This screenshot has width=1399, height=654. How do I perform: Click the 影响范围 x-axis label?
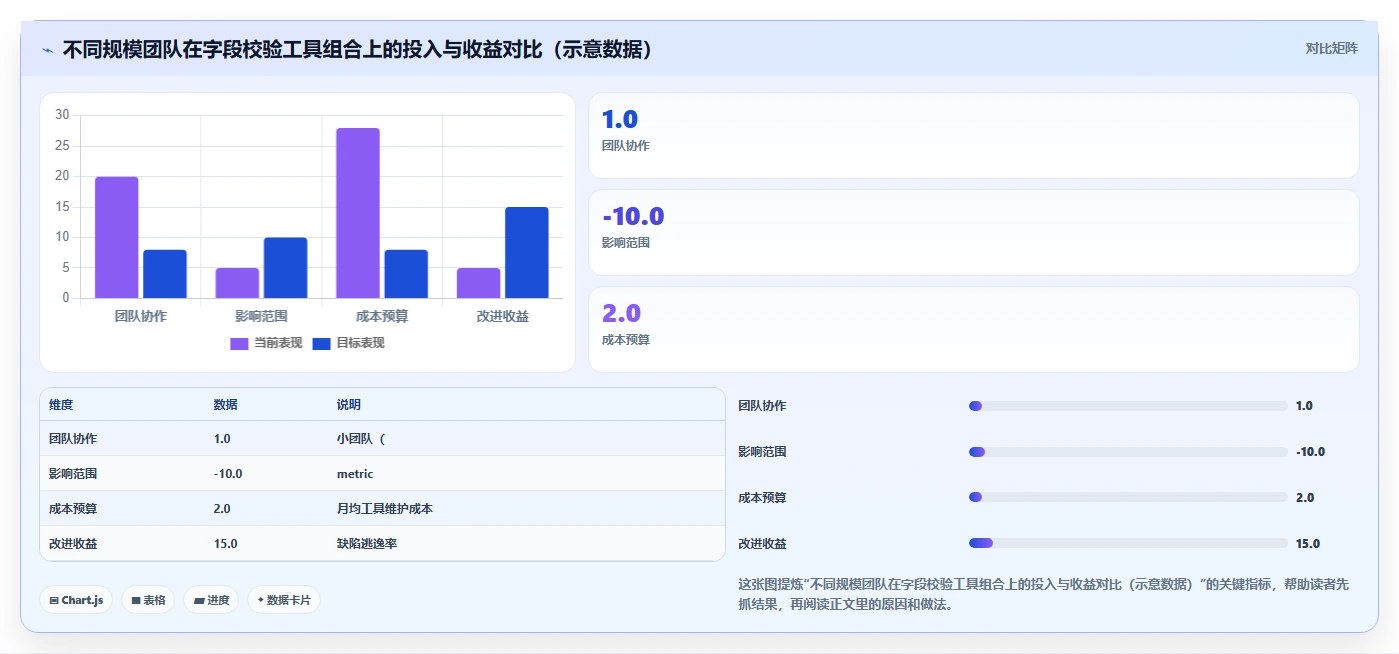pos(262,316)
